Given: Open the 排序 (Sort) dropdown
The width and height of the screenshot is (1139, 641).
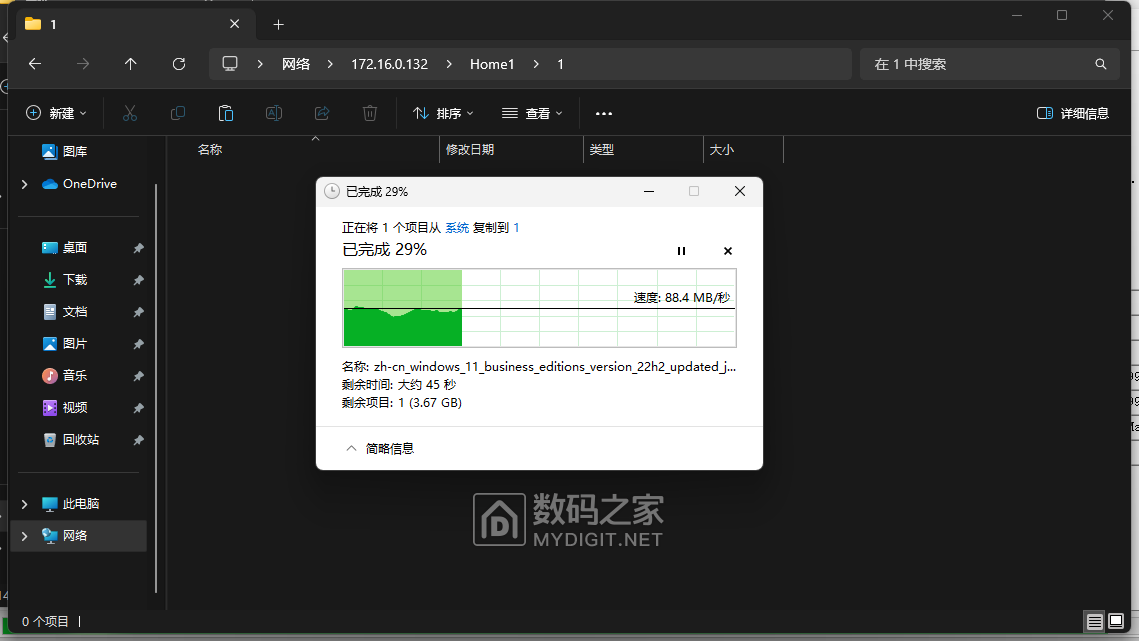Looking at the screenshot, I should 443,113.
